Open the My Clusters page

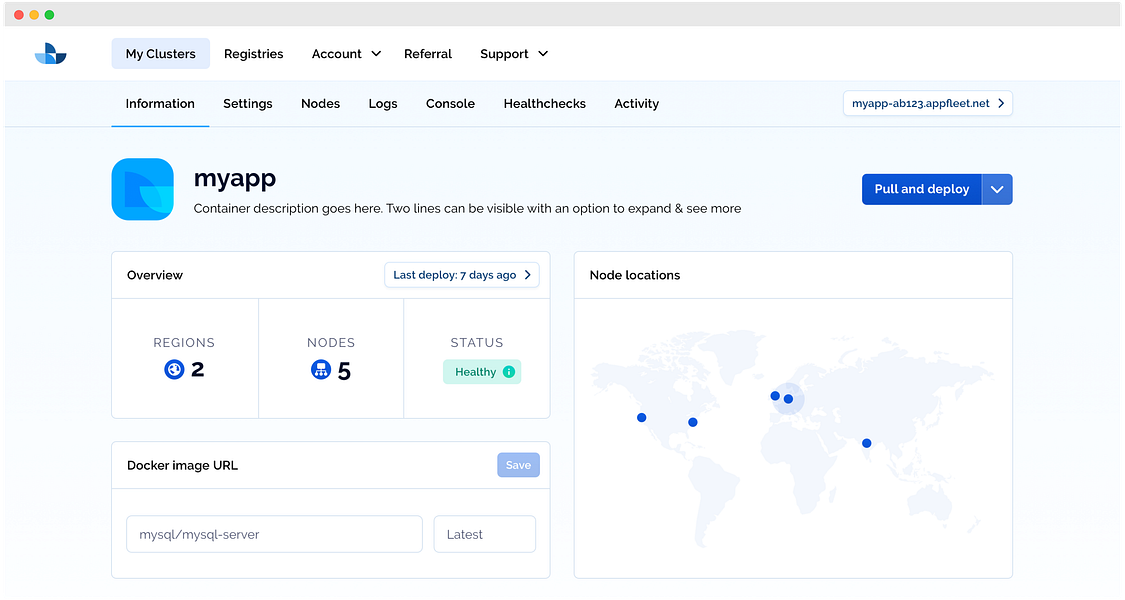click(161, 54)
